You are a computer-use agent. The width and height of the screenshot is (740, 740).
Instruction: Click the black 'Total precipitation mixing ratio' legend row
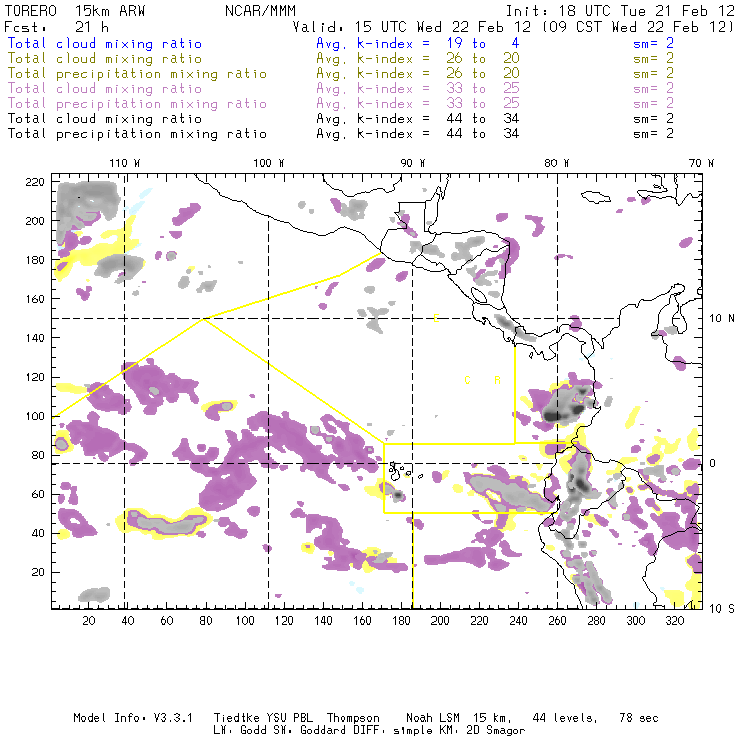pos(137,134)
